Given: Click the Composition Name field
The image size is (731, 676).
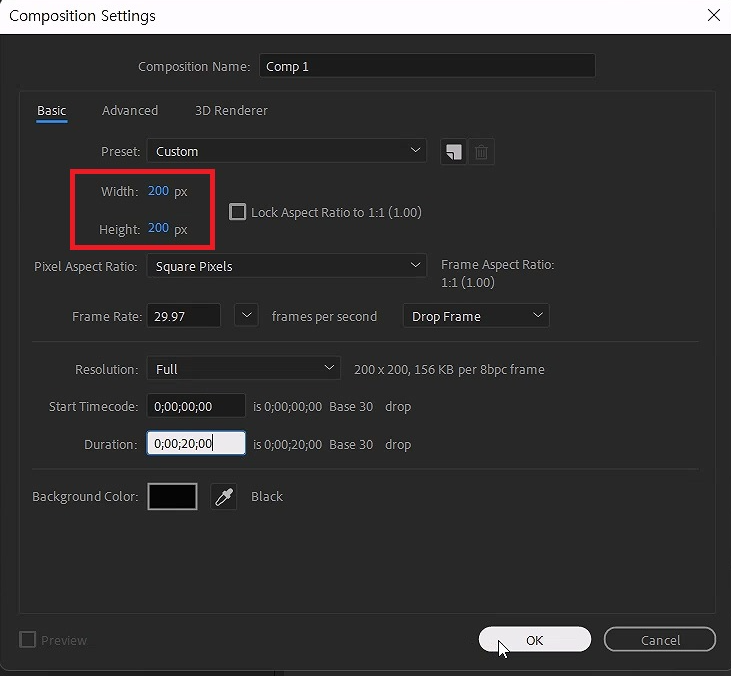Looking at the screenshot, I should (427, 66).
